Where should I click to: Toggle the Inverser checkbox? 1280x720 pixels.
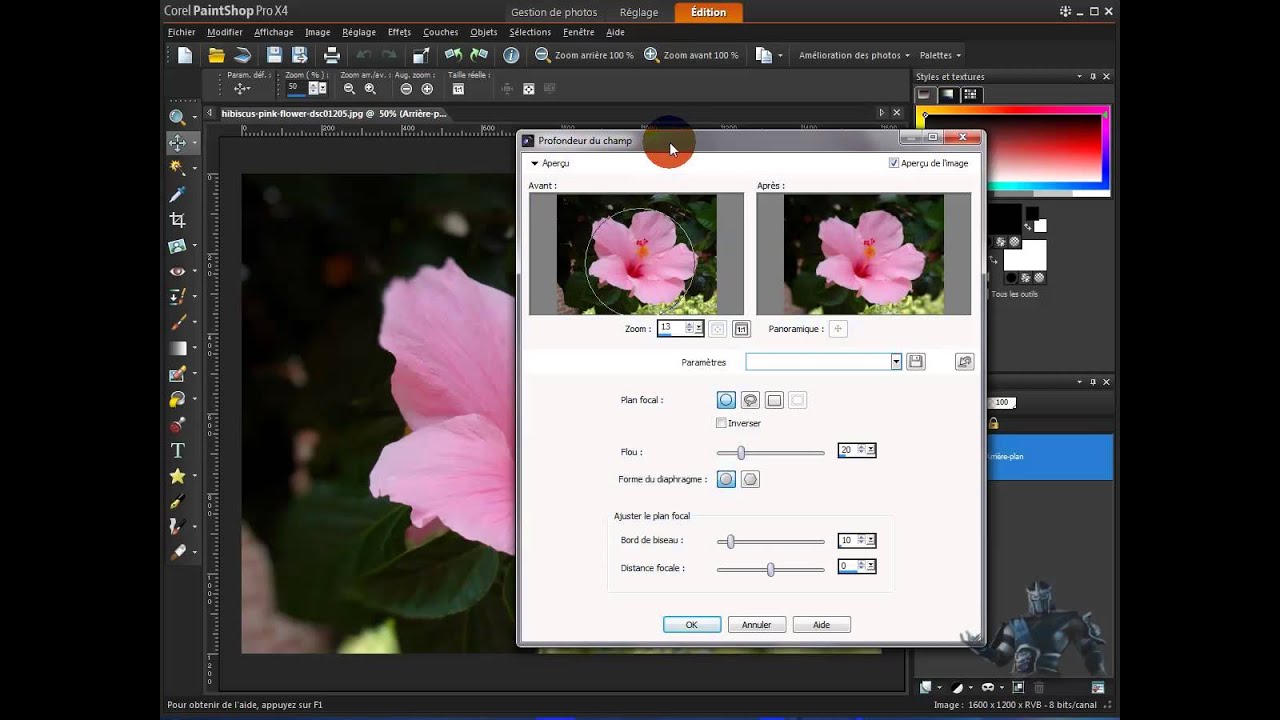(722, 423)
